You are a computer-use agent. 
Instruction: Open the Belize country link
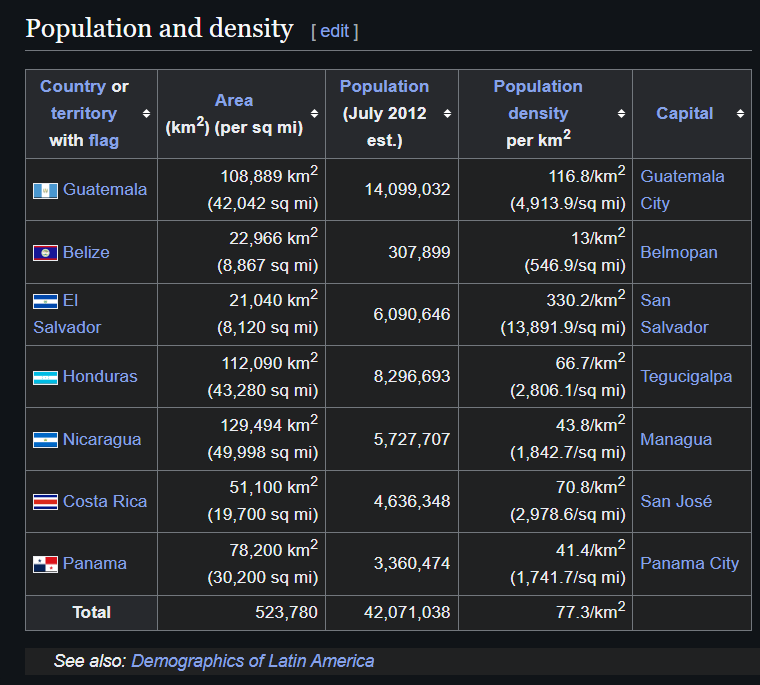tap(86, 253)
